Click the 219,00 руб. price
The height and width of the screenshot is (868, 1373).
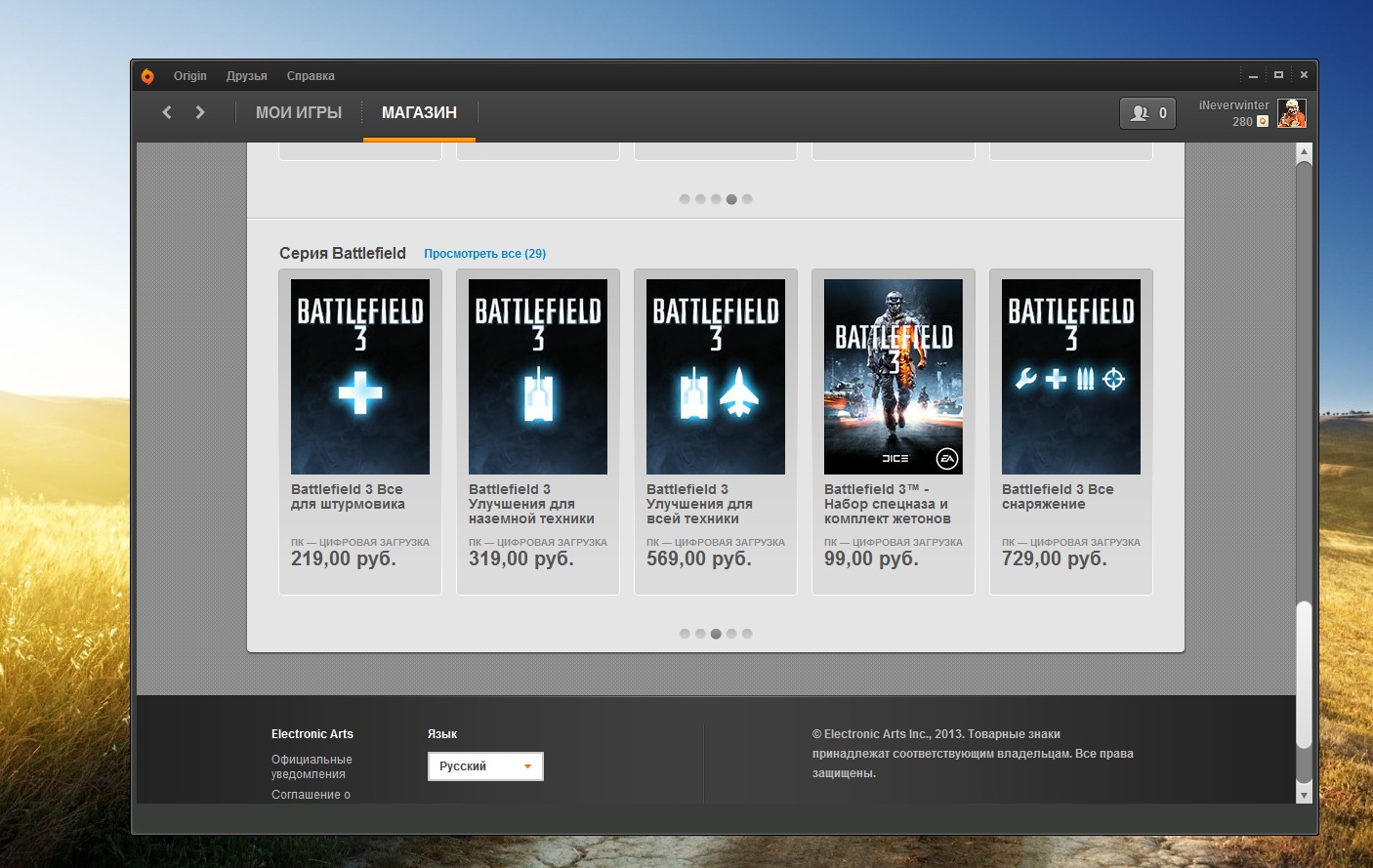344,558
